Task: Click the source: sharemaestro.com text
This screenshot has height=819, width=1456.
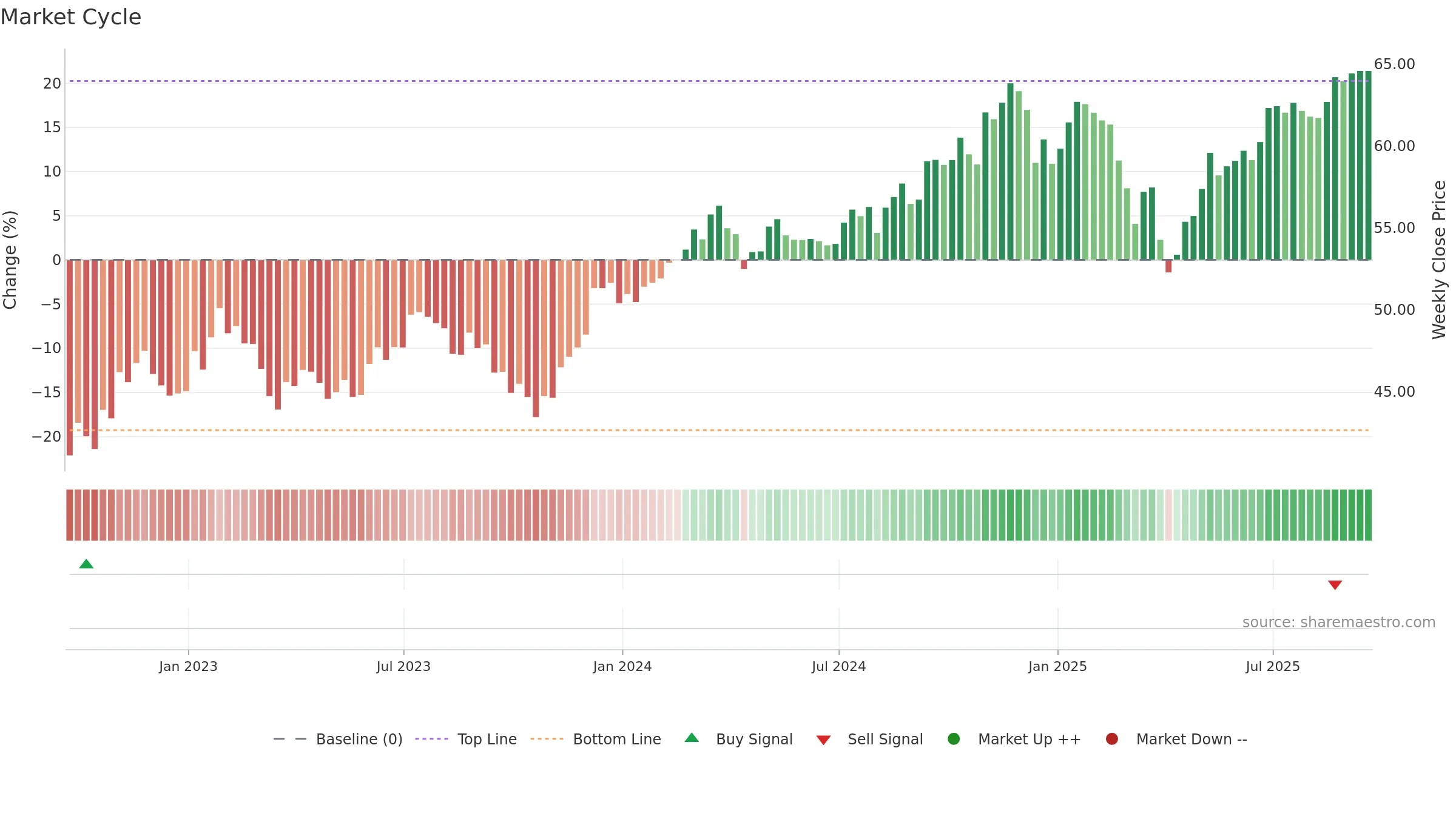Action: coord(1339,622)
